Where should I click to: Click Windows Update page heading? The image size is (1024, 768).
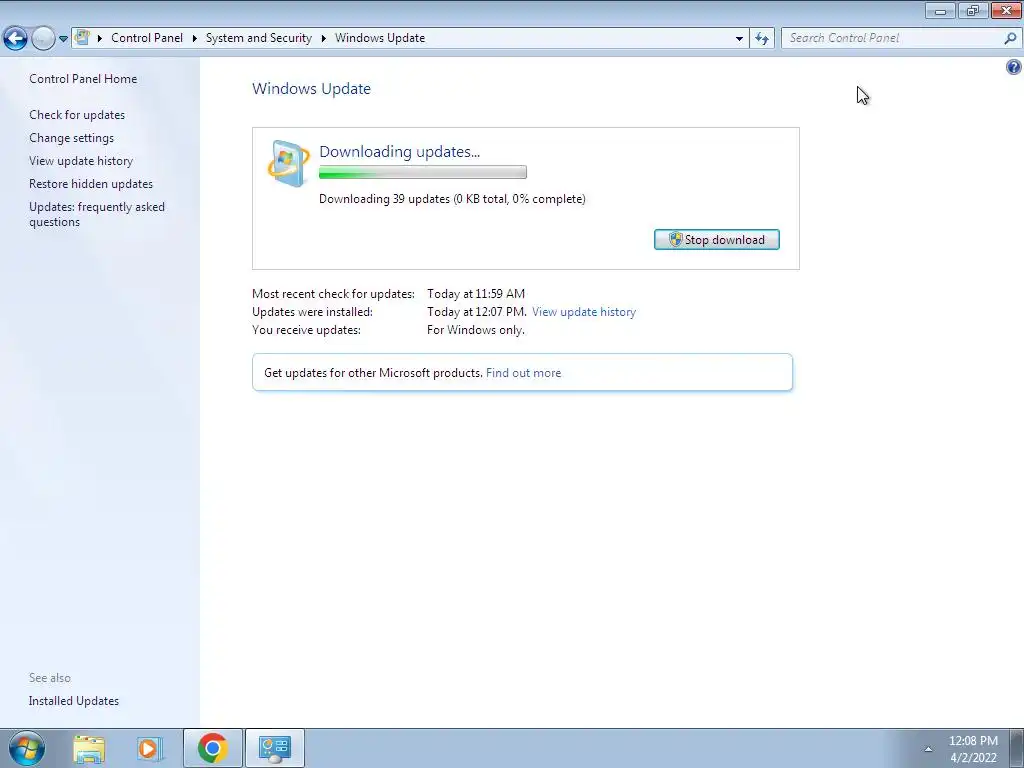pos(312,89)
